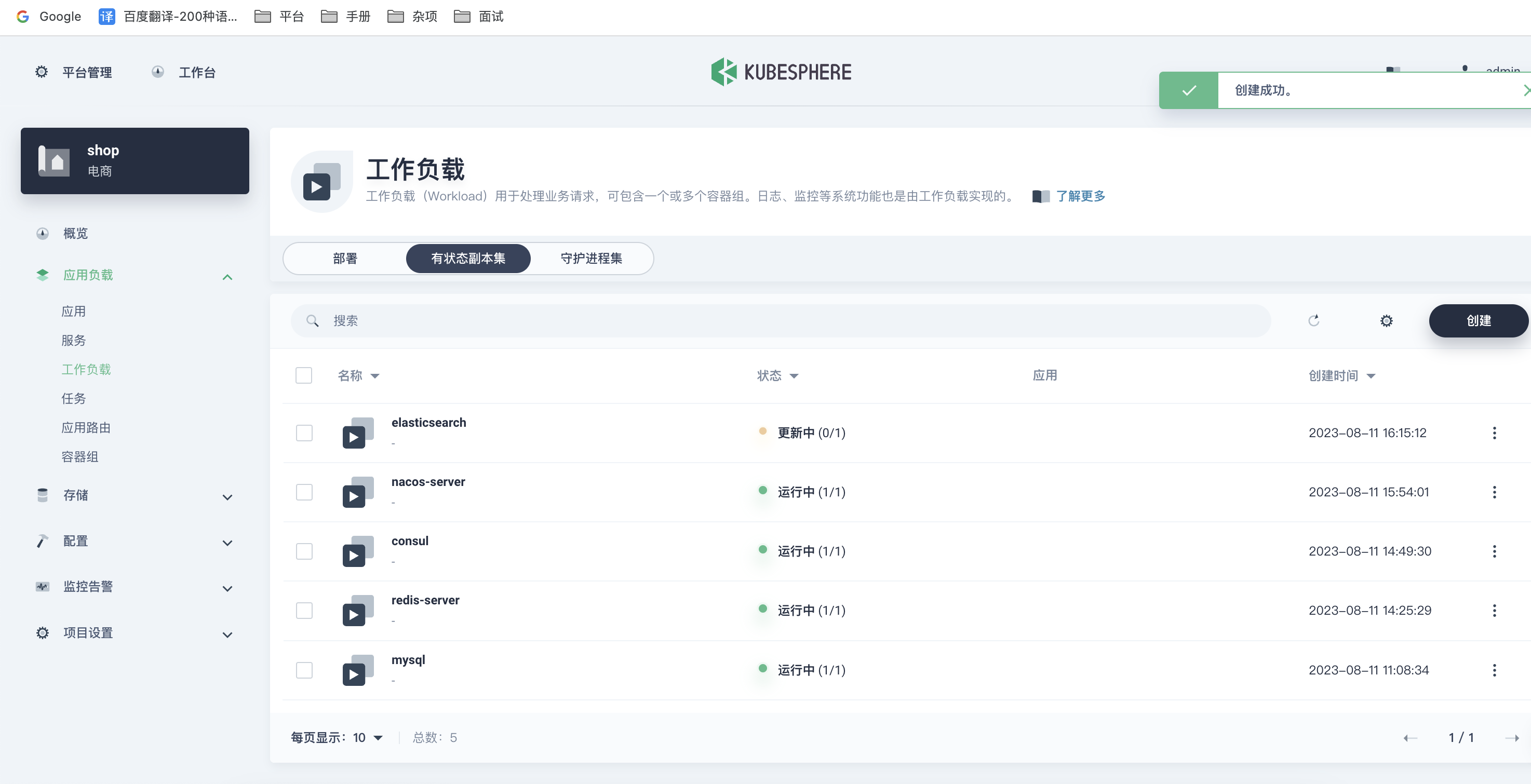Expand the 存储 section chevron
1531x784 pixels.
tap(227, 497)
